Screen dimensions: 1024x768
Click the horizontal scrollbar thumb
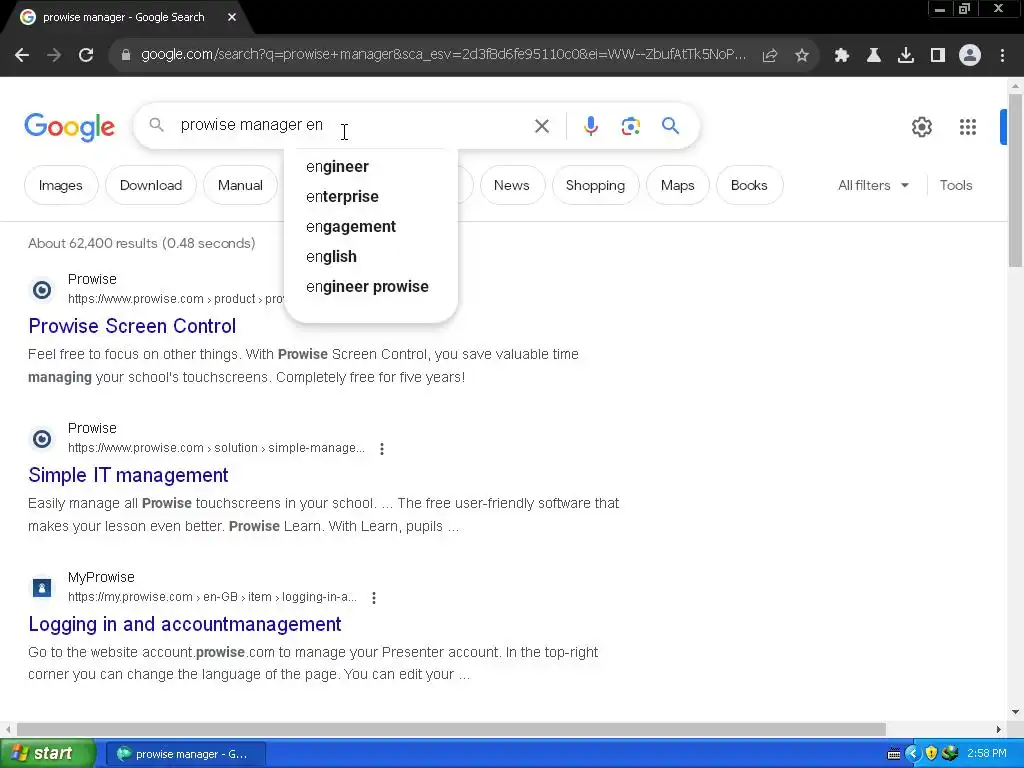[451, 729]
